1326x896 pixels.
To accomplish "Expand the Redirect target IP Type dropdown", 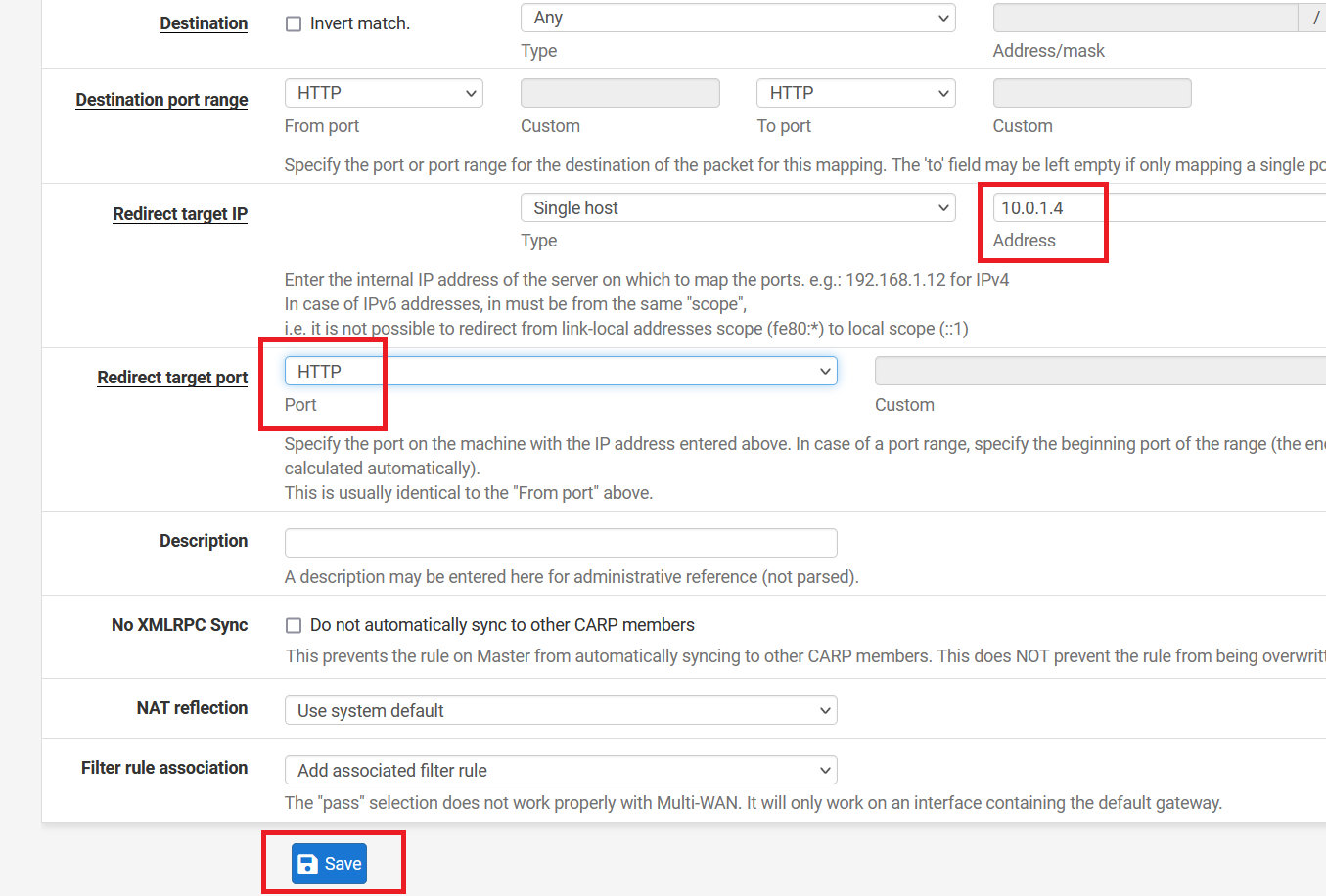I will (738, 208).
